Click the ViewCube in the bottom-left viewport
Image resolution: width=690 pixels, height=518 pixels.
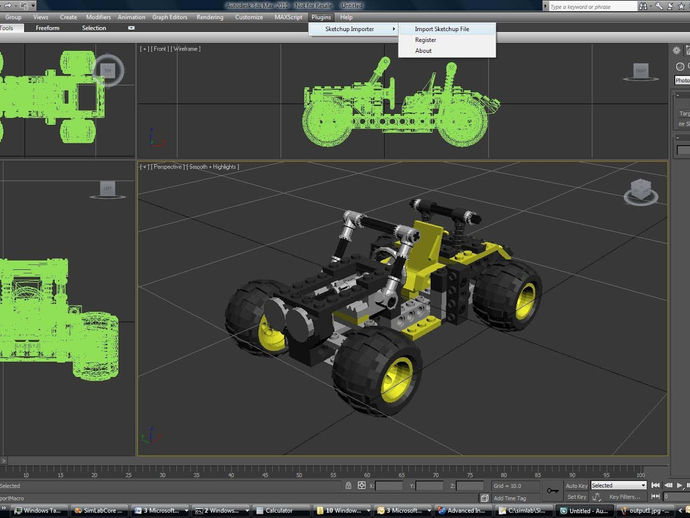[107, 189]
